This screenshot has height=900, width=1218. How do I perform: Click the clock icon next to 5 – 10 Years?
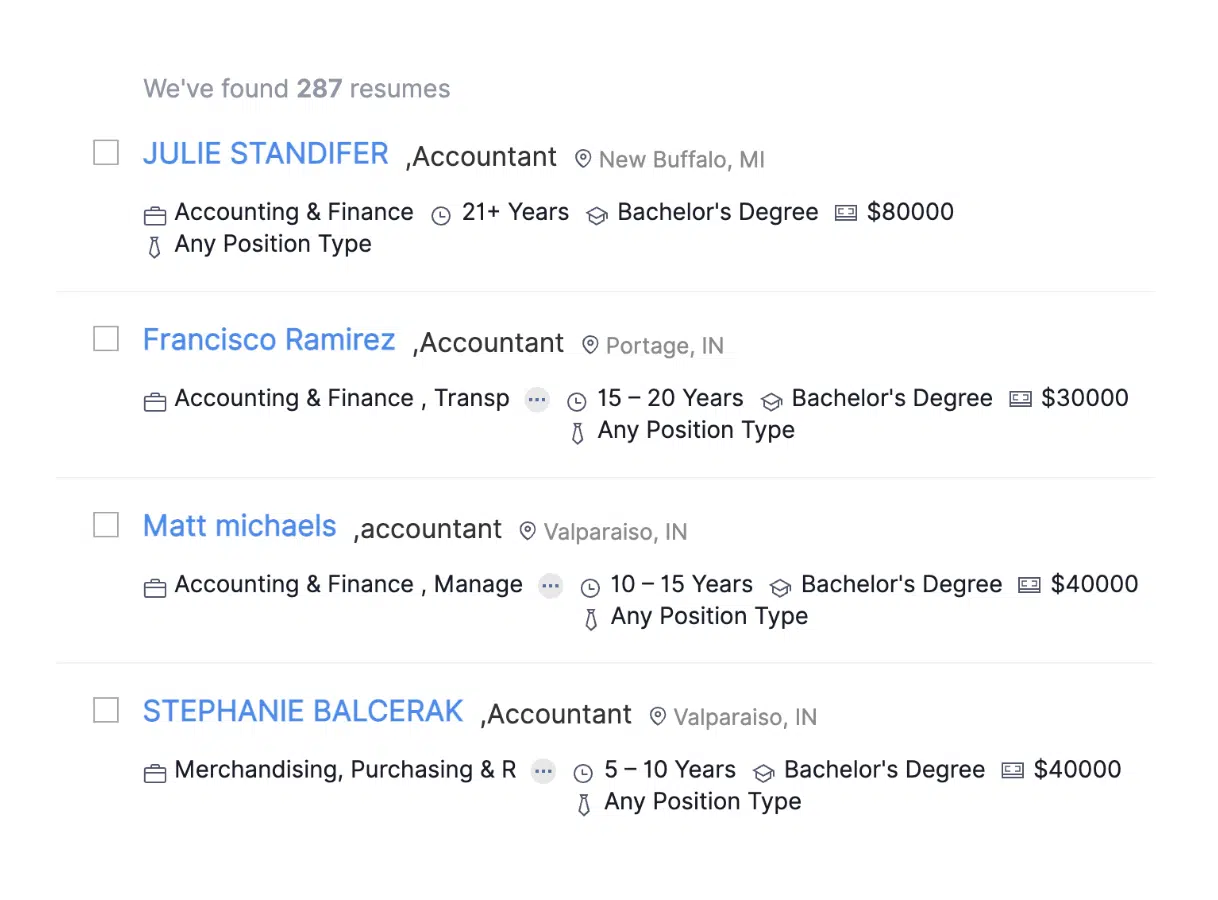tap(583, 773)
